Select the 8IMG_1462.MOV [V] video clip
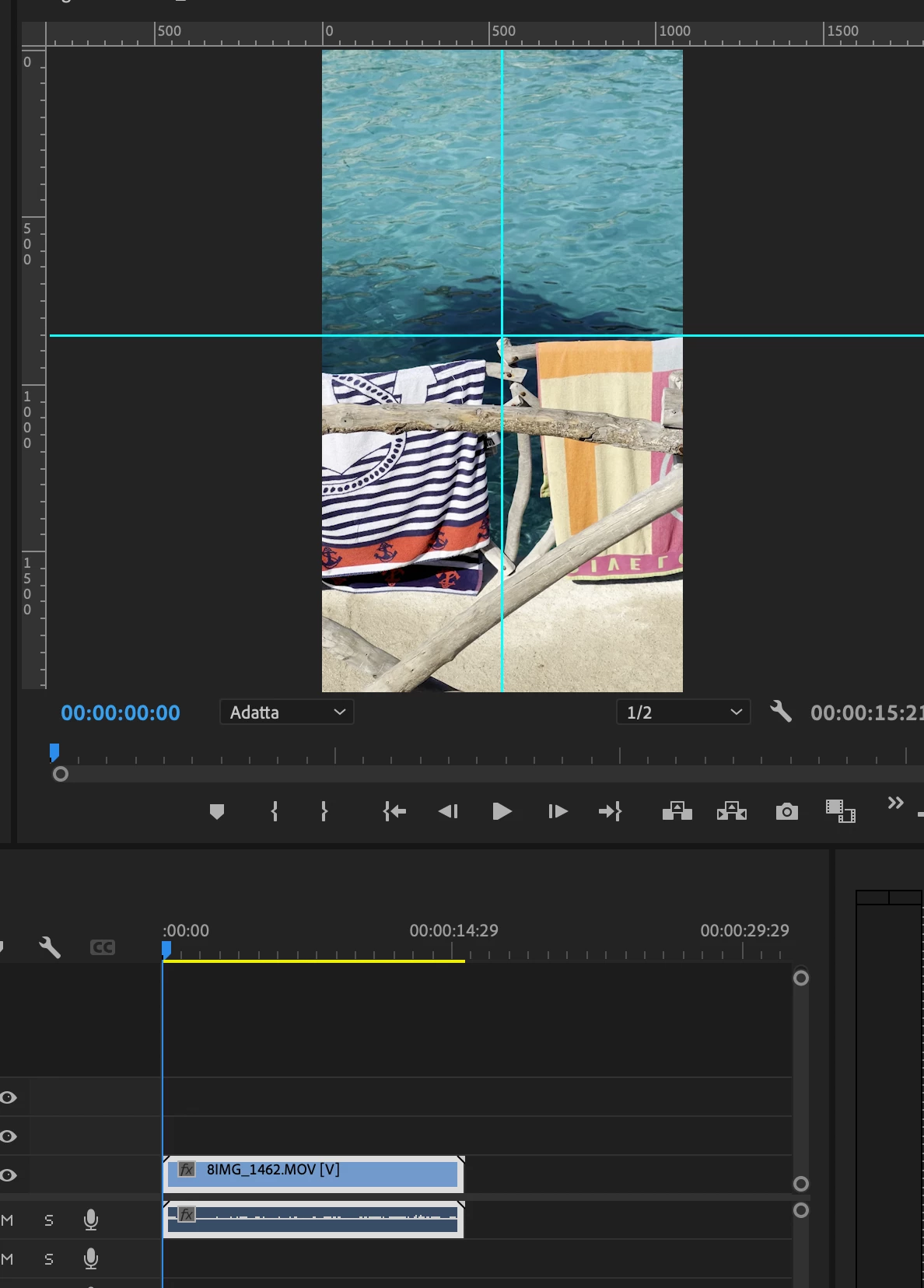This screenshot has width=924, height=1288. coord(313,1174)
